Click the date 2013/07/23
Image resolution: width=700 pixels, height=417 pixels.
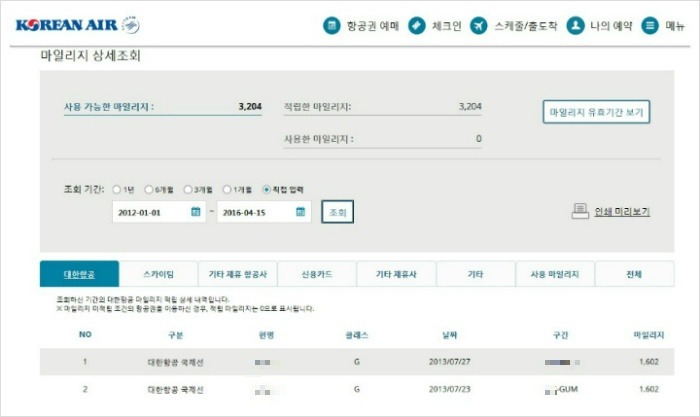[450, 389]
